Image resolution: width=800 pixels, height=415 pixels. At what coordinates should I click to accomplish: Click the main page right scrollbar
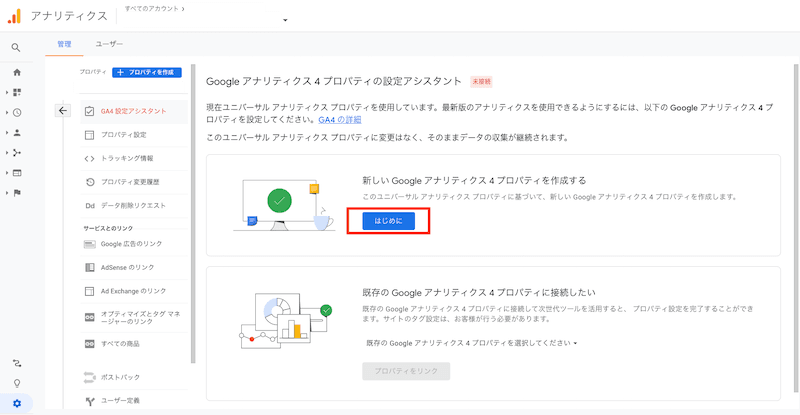(796, 228)
